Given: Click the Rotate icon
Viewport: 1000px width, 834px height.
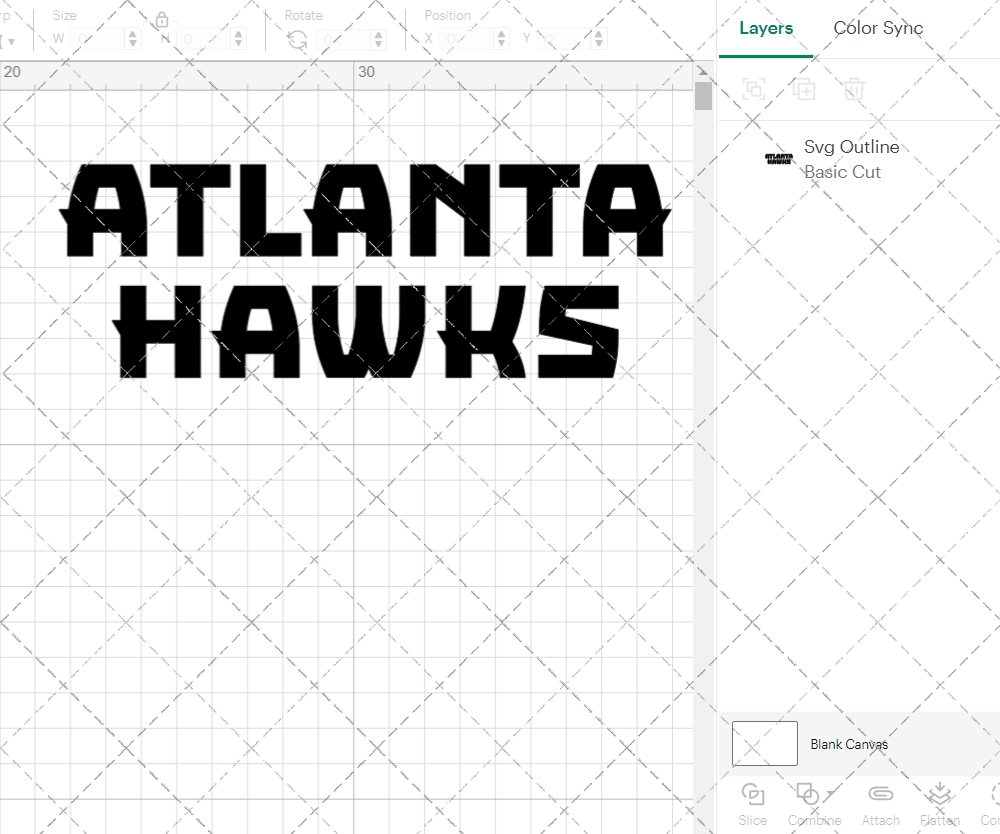Looking at the screenshot, I should pyautogui.click(x=297, y=40).
